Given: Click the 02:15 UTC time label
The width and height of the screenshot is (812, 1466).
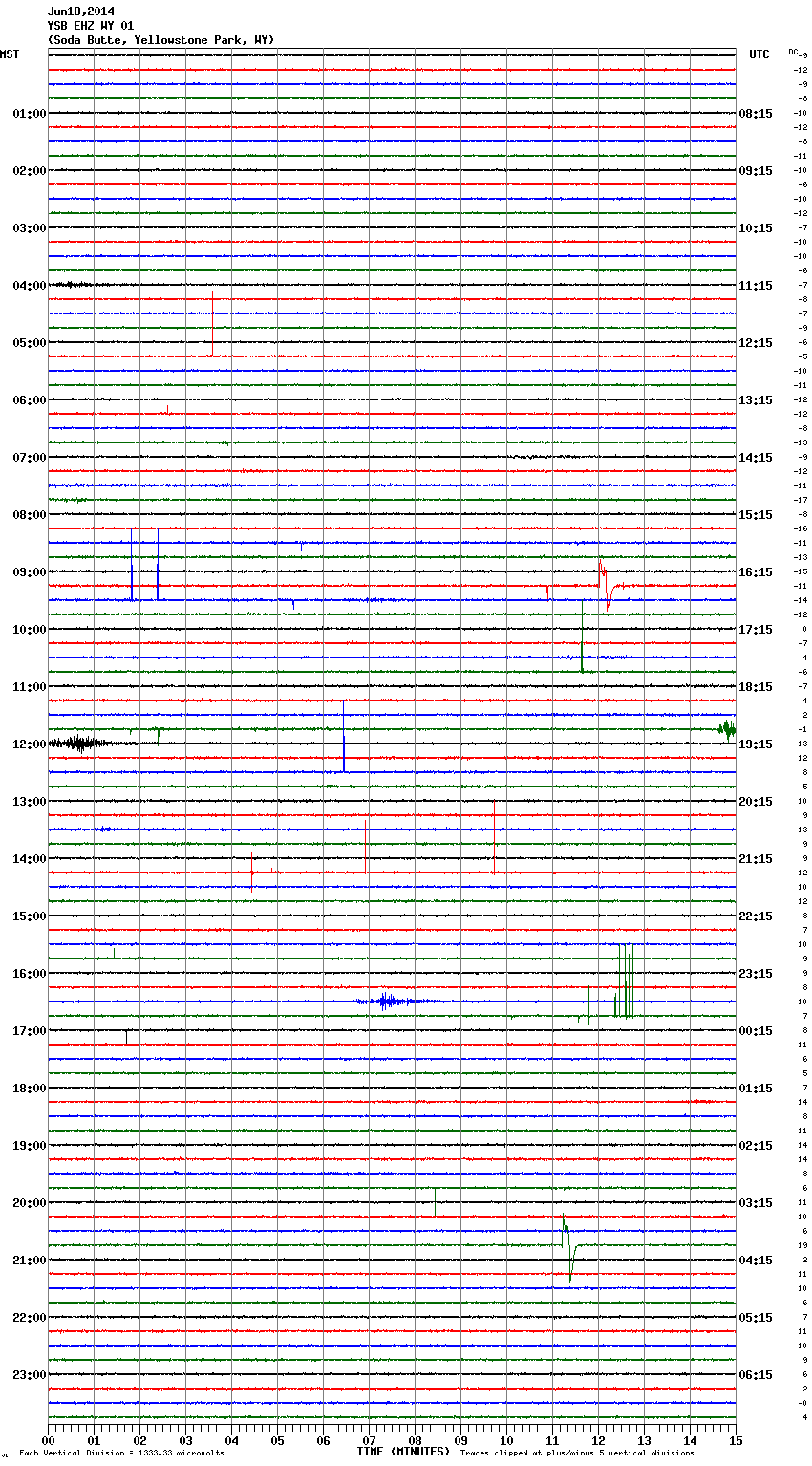Looking at the screenshot, I should pos(756,1146).
